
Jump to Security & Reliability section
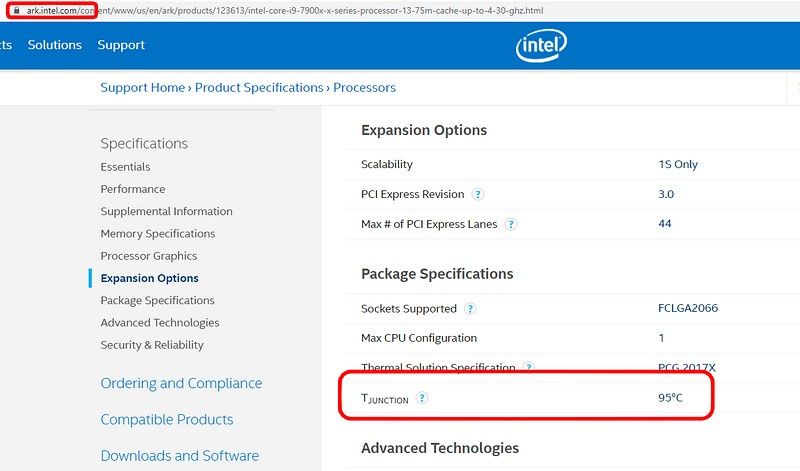click(152, 345)
